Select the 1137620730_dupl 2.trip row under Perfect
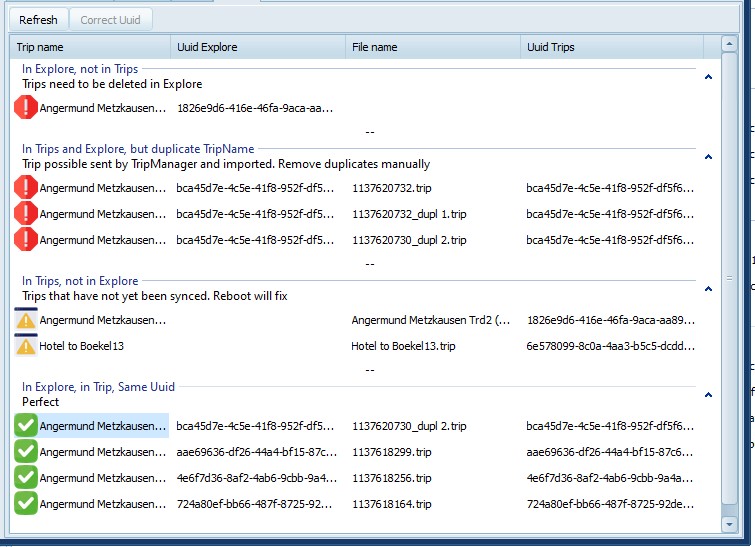The image size is (755, 547). [x=410, y=426]
